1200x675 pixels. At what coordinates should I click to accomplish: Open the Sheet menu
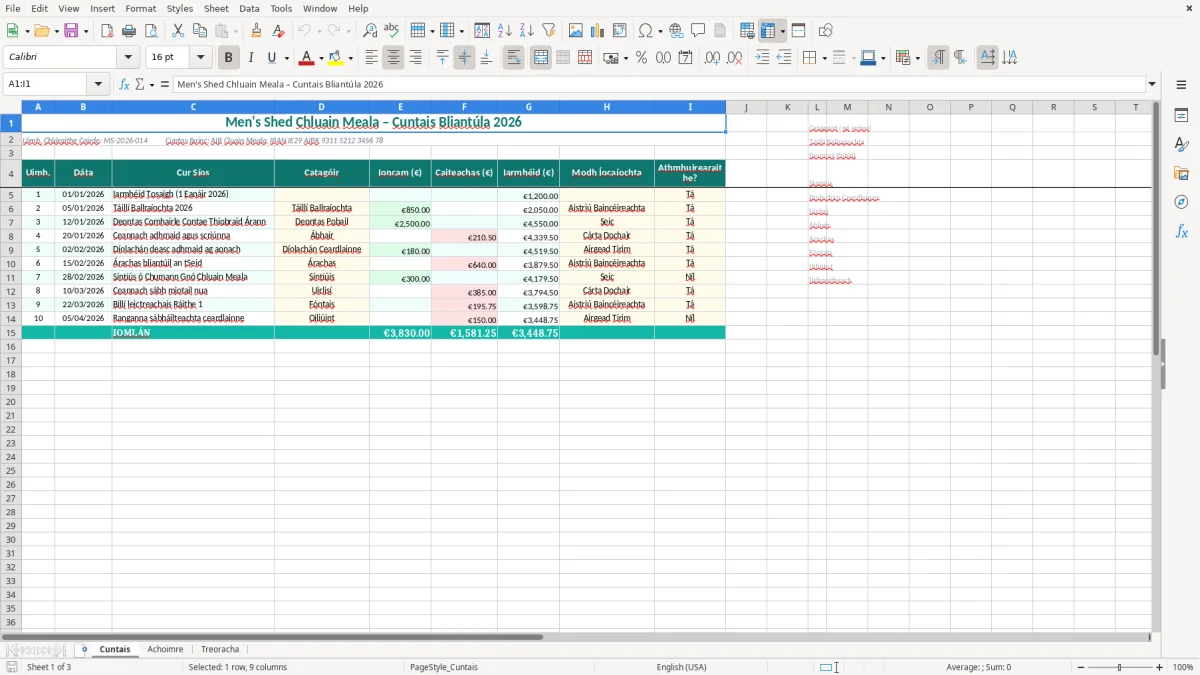pos(216,8)
